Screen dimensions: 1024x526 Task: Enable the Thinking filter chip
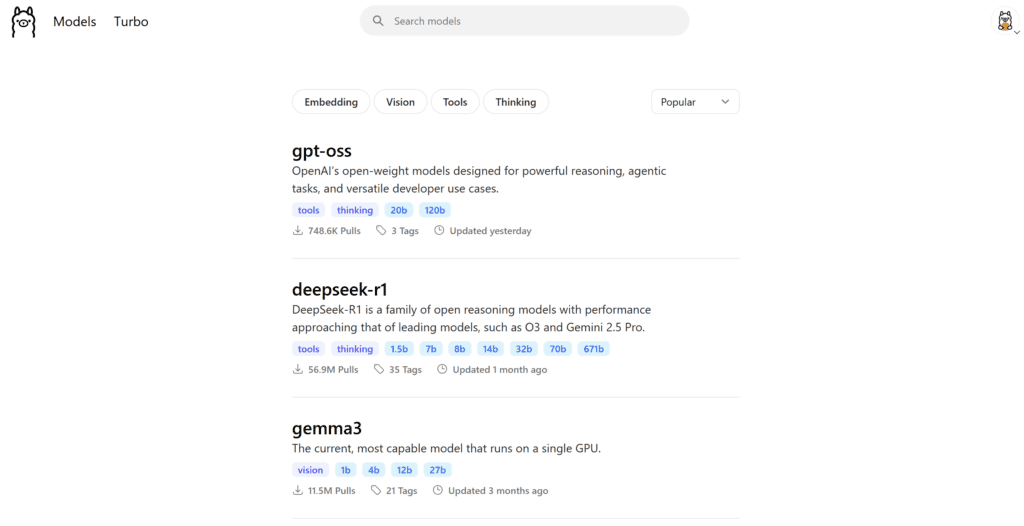515,102
